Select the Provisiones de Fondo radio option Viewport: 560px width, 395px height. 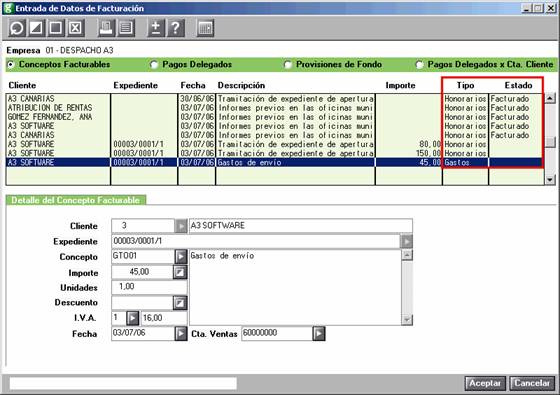(x=288, y=65)
